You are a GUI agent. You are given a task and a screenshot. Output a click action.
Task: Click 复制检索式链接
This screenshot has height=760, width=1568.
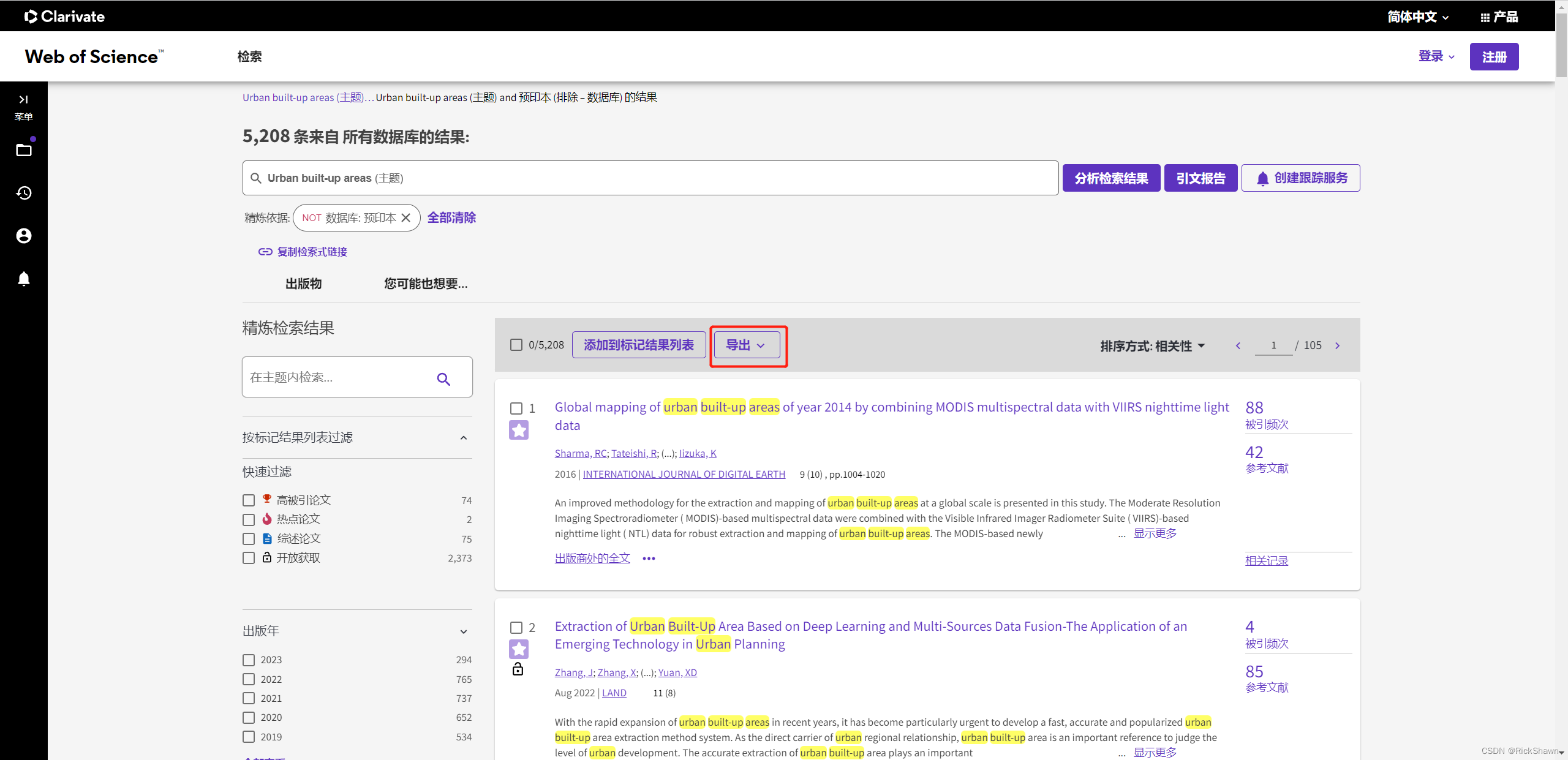[x=312, y=252]
